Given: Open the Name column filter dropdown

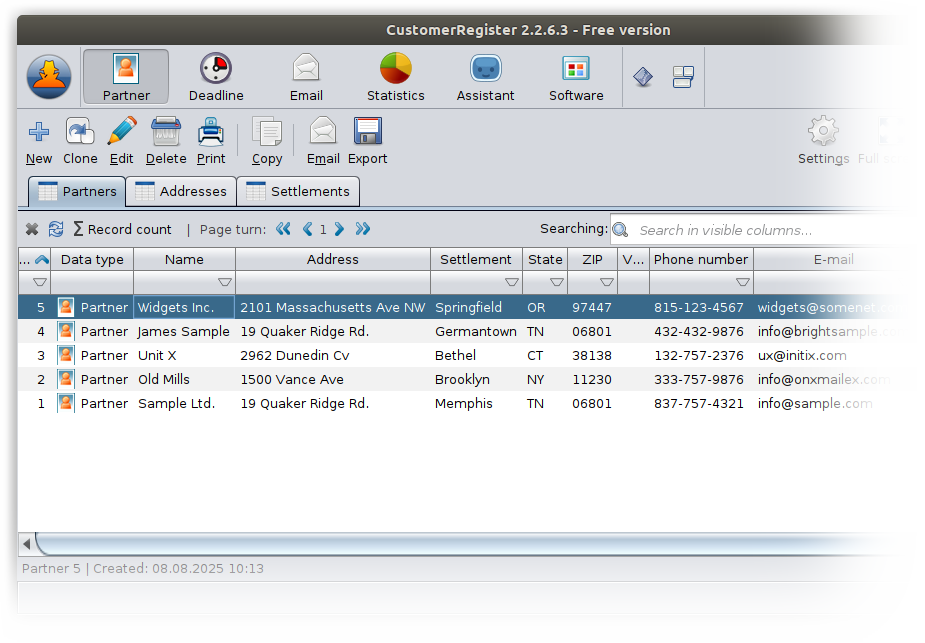Looking at the screenshot, I should pyautogui.click(x=225, y=282).
